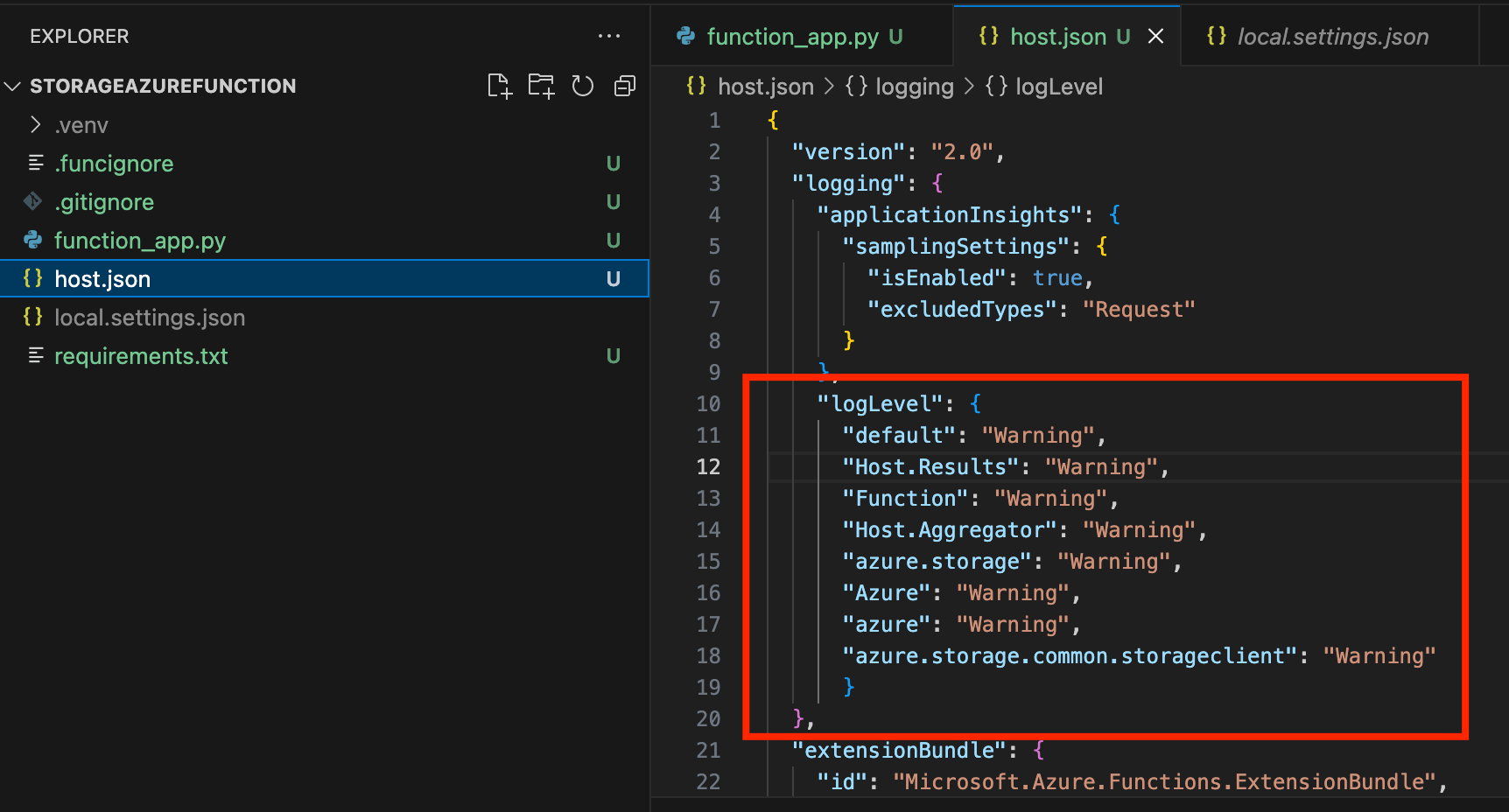Image resolution: width=1509 pixels, height=812 pixels.
Task: Click the "Function" key on line 13
Action: pyautogui.click(x=906, y=498)
